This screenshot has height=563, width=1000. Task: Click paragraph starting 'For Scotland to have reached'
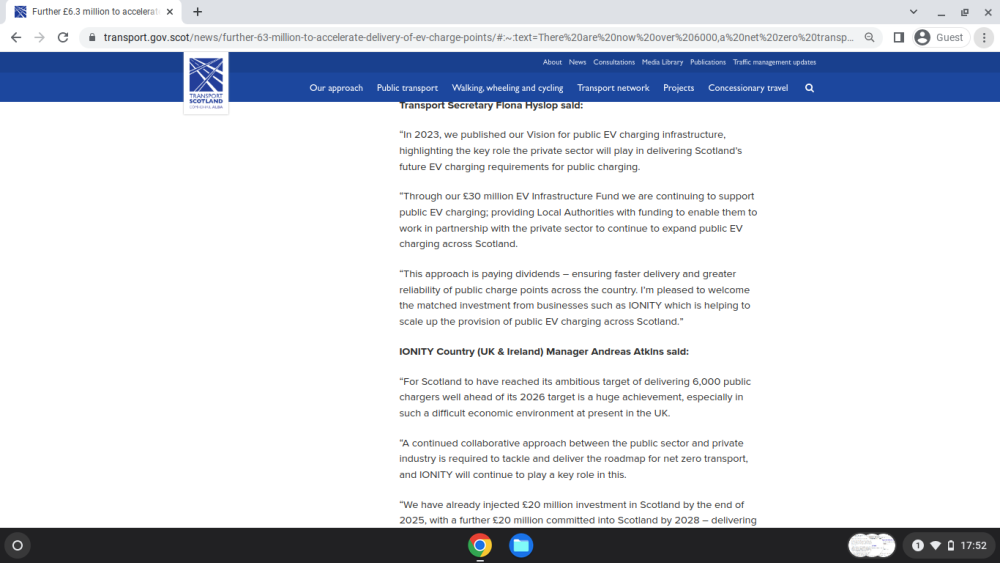575,397
